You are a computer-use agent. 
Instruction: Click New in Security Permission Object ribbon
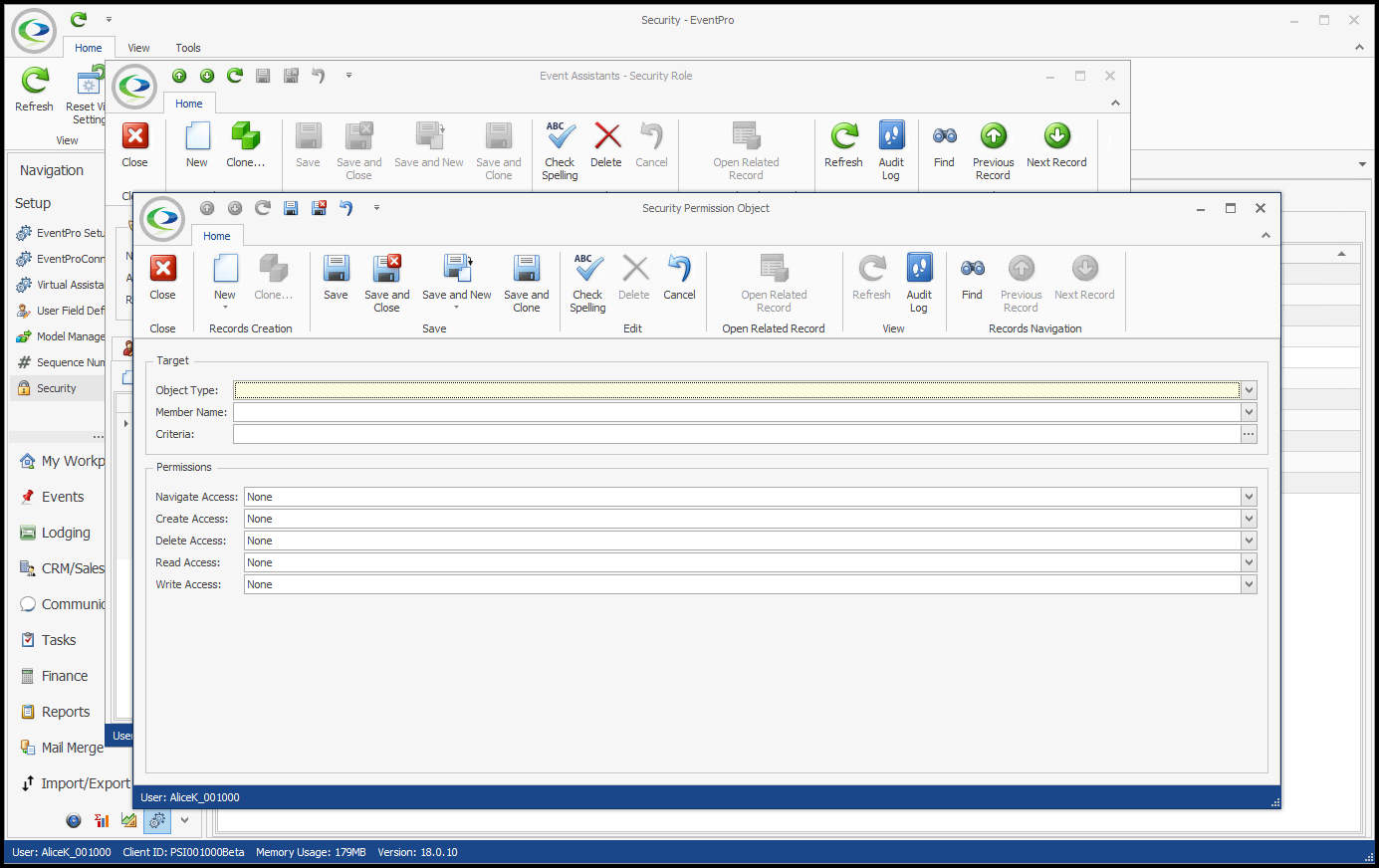coord(225,279)
